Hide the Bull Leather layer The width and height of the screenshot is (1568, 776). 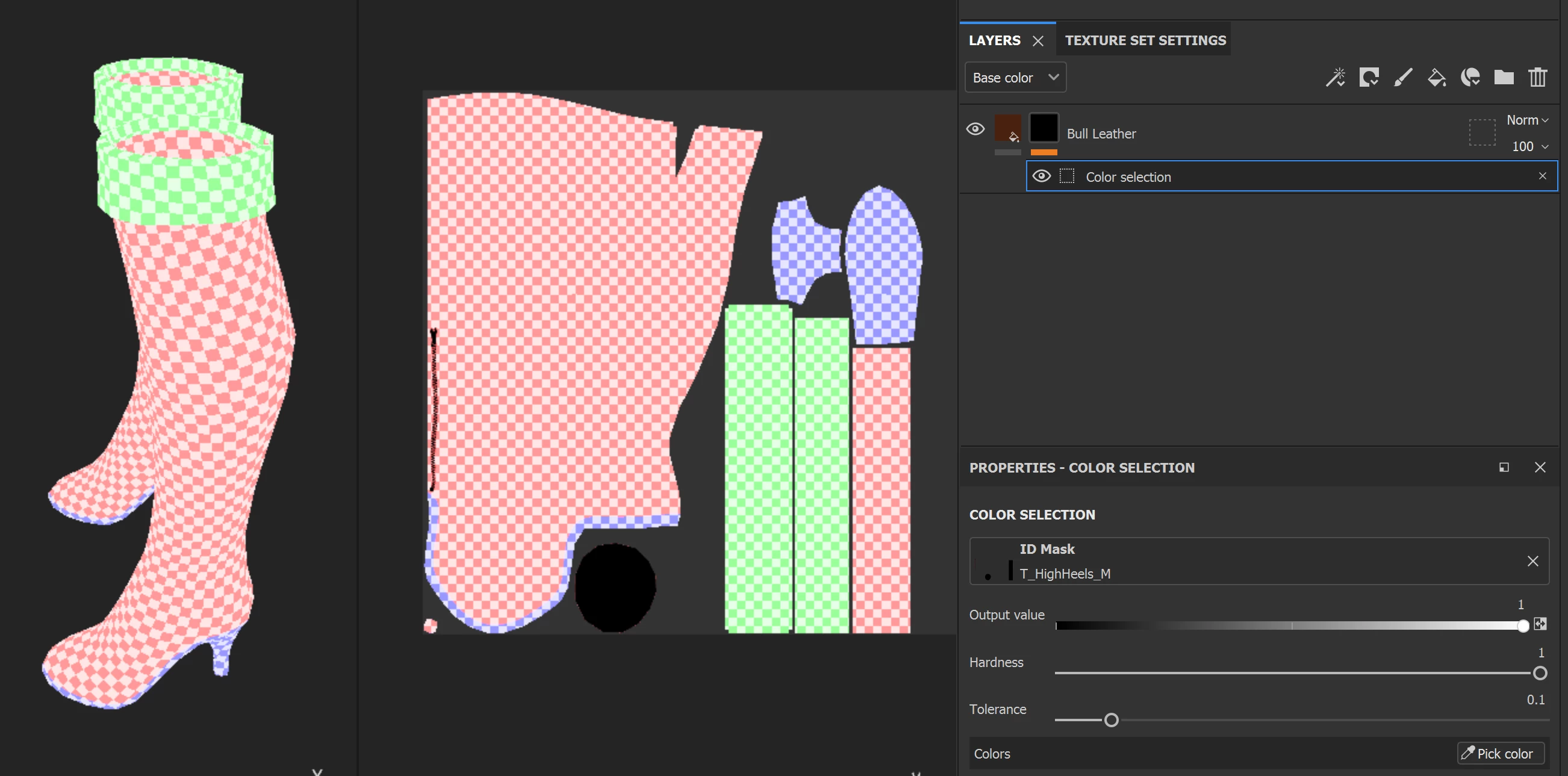[975, 129]
